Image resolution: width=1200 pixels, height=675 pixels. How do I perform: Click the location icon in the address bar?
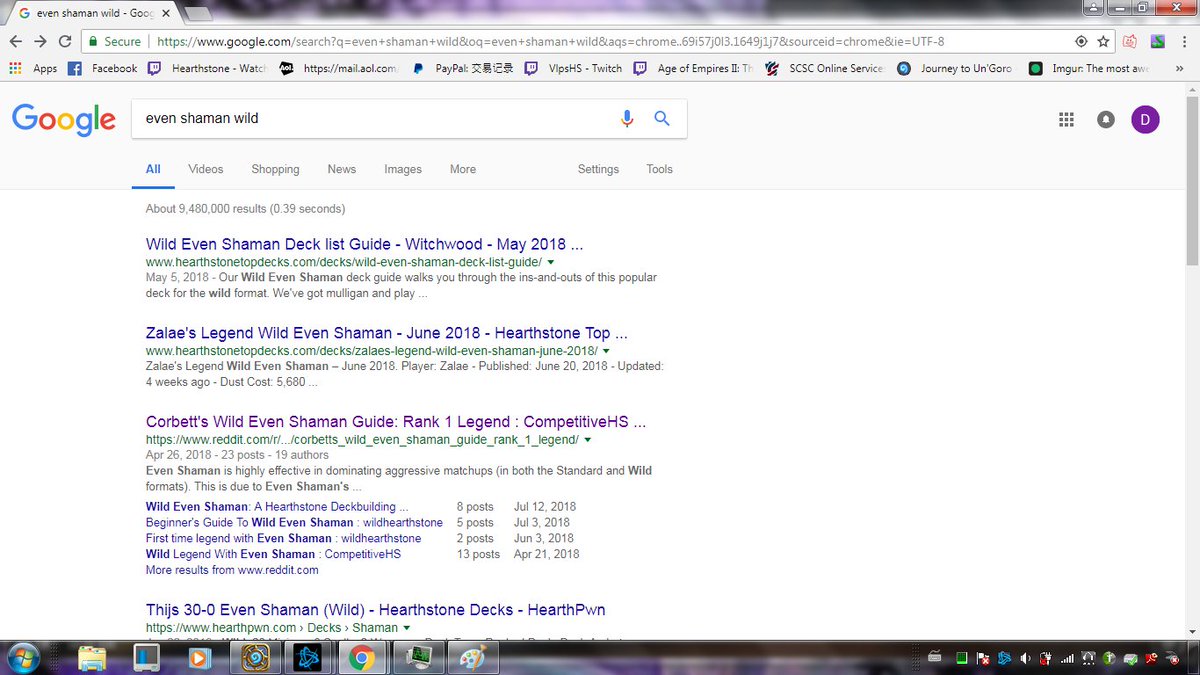1081,42
